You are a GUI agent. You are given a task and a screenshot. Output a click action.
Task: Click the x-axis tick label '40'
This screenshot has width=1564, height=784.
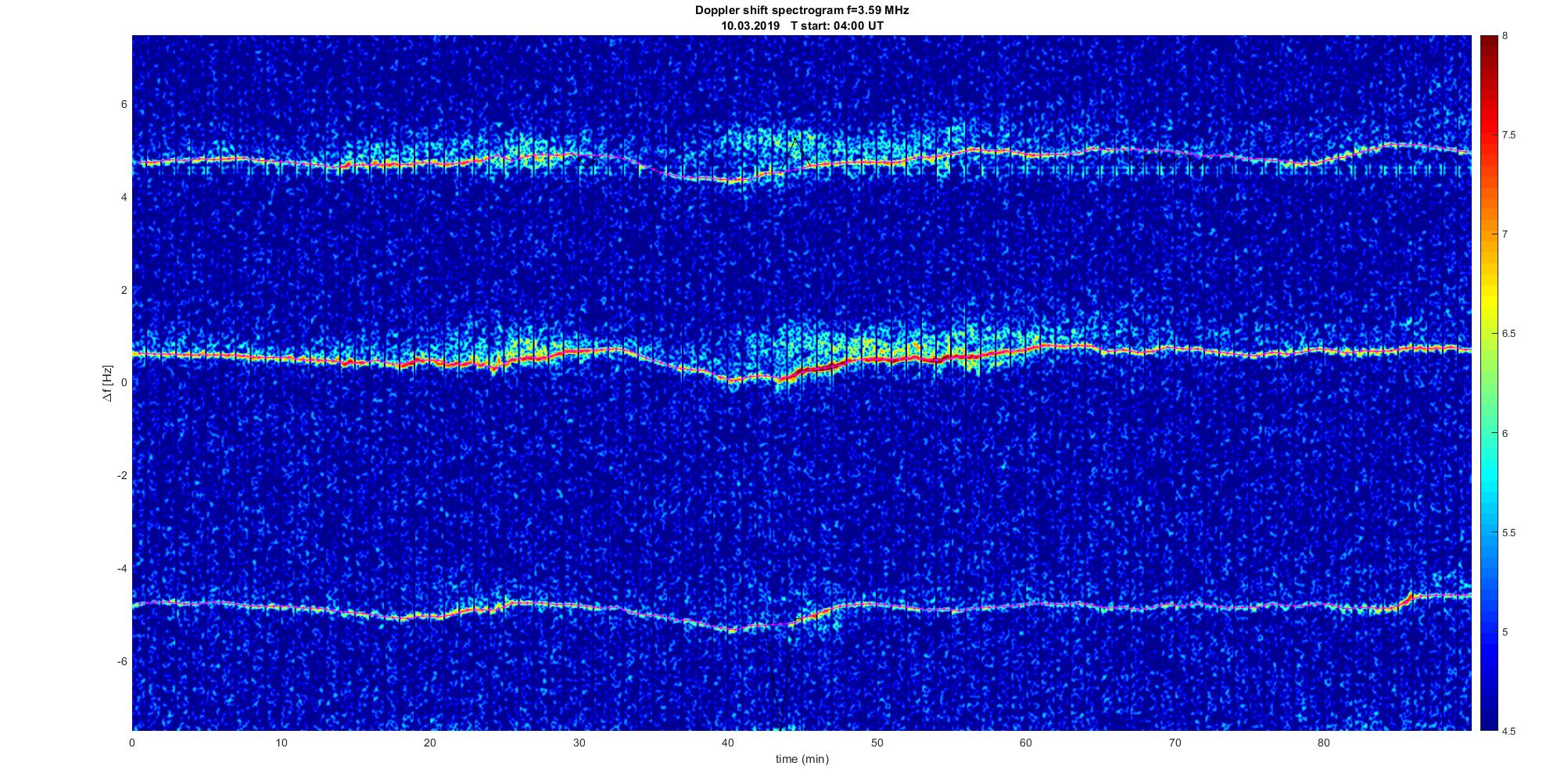click(728, 743)
